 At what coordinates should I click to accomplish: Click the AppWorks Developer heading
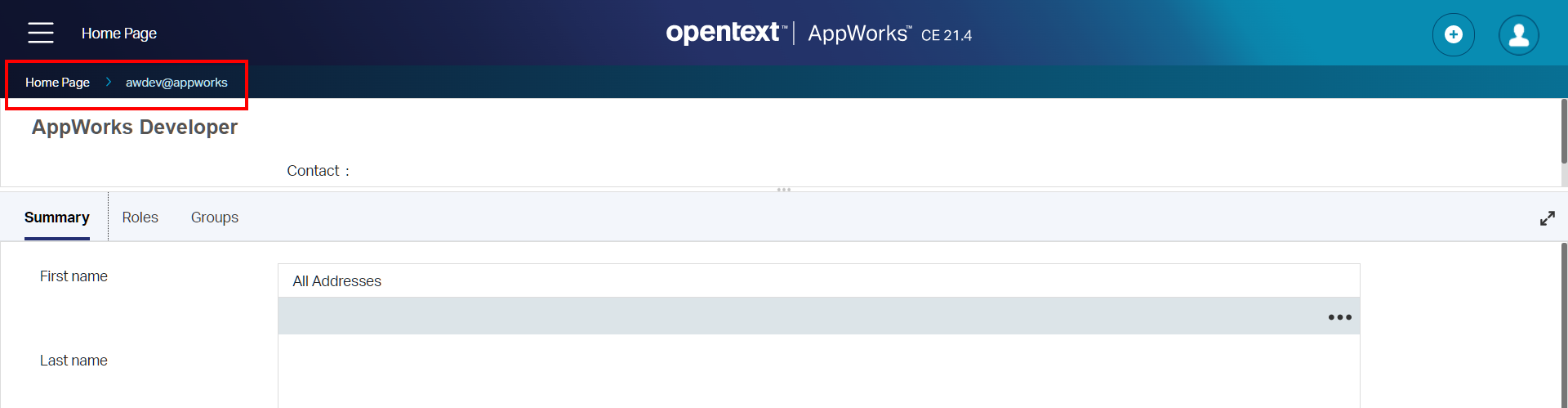coord(135,128)
